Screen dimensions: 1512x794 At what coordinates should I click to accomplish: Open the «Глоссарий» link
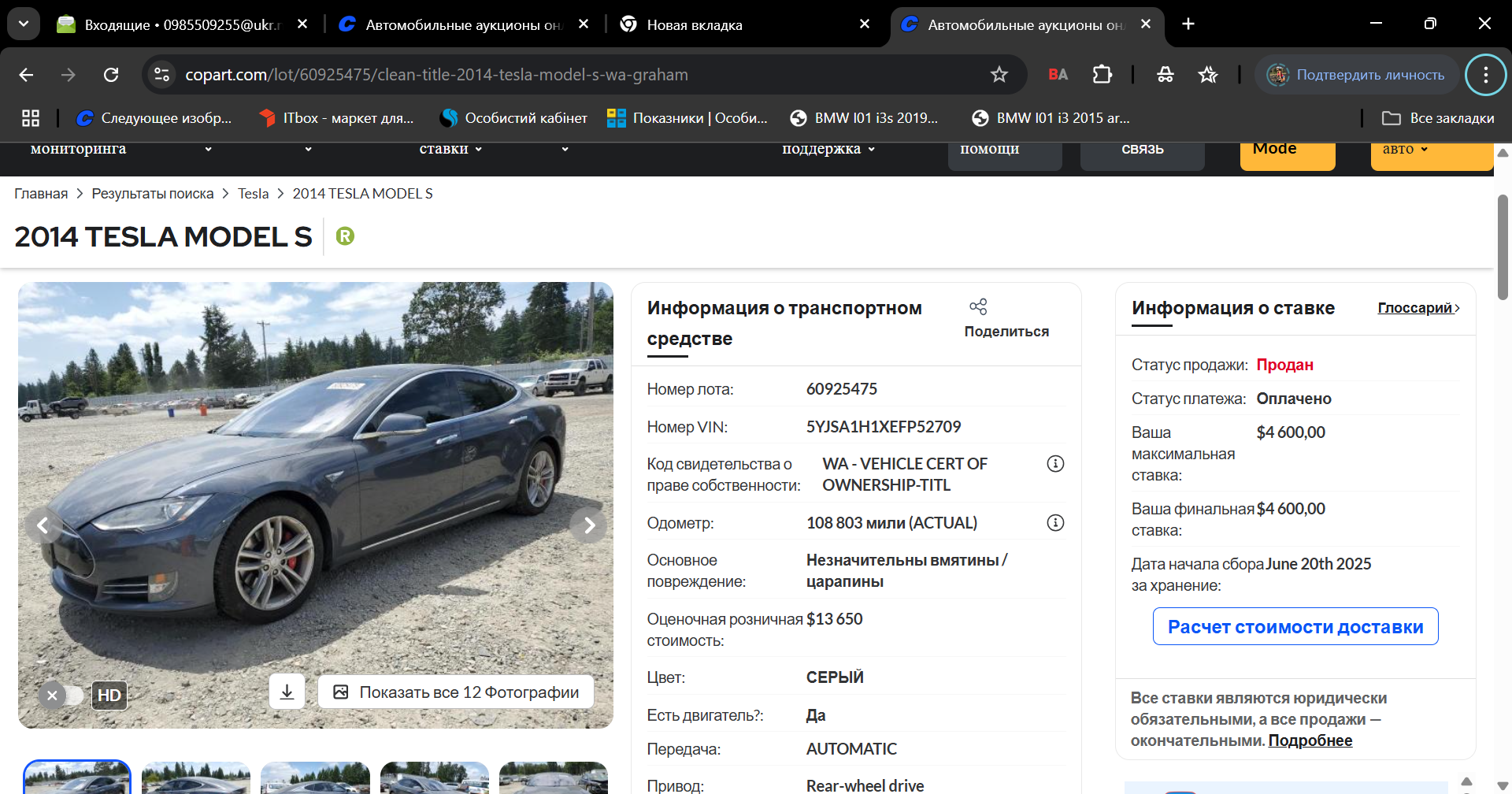(x=1417, y=308)
